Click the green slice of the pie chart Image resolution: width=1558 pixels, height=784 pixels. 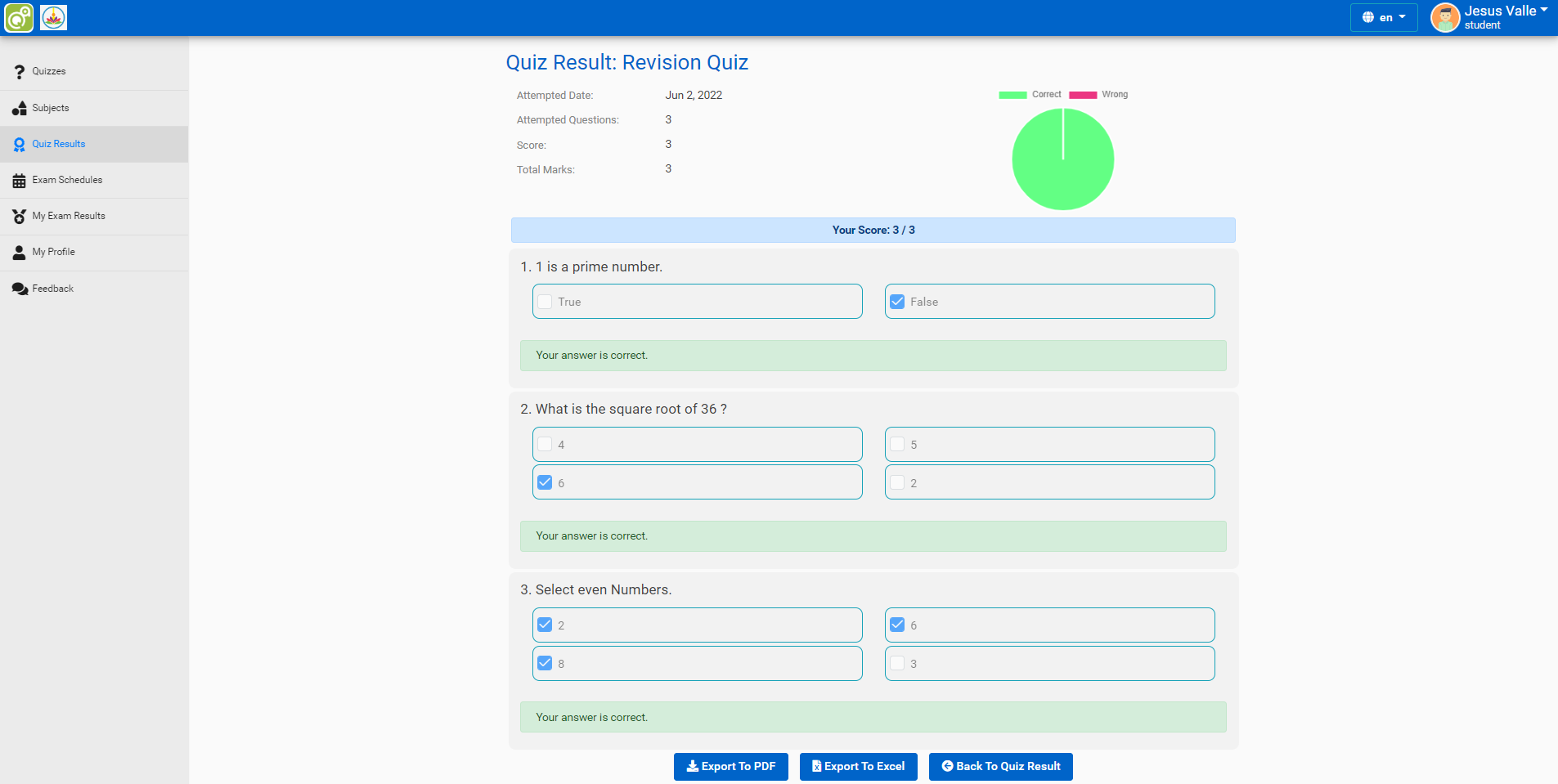[1063, 159]
